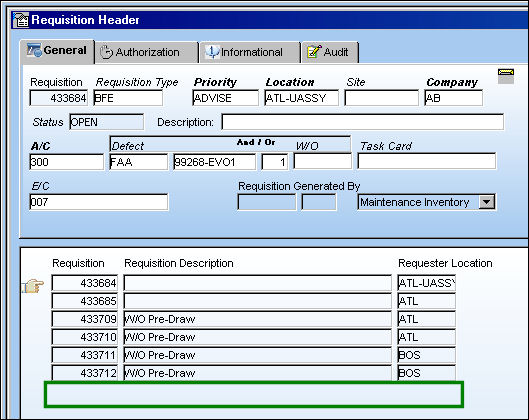The image size is (529, 420).
Task: Click the Priority field showing ADVISE
Action: pyautogui.click(x=226, y=98)
